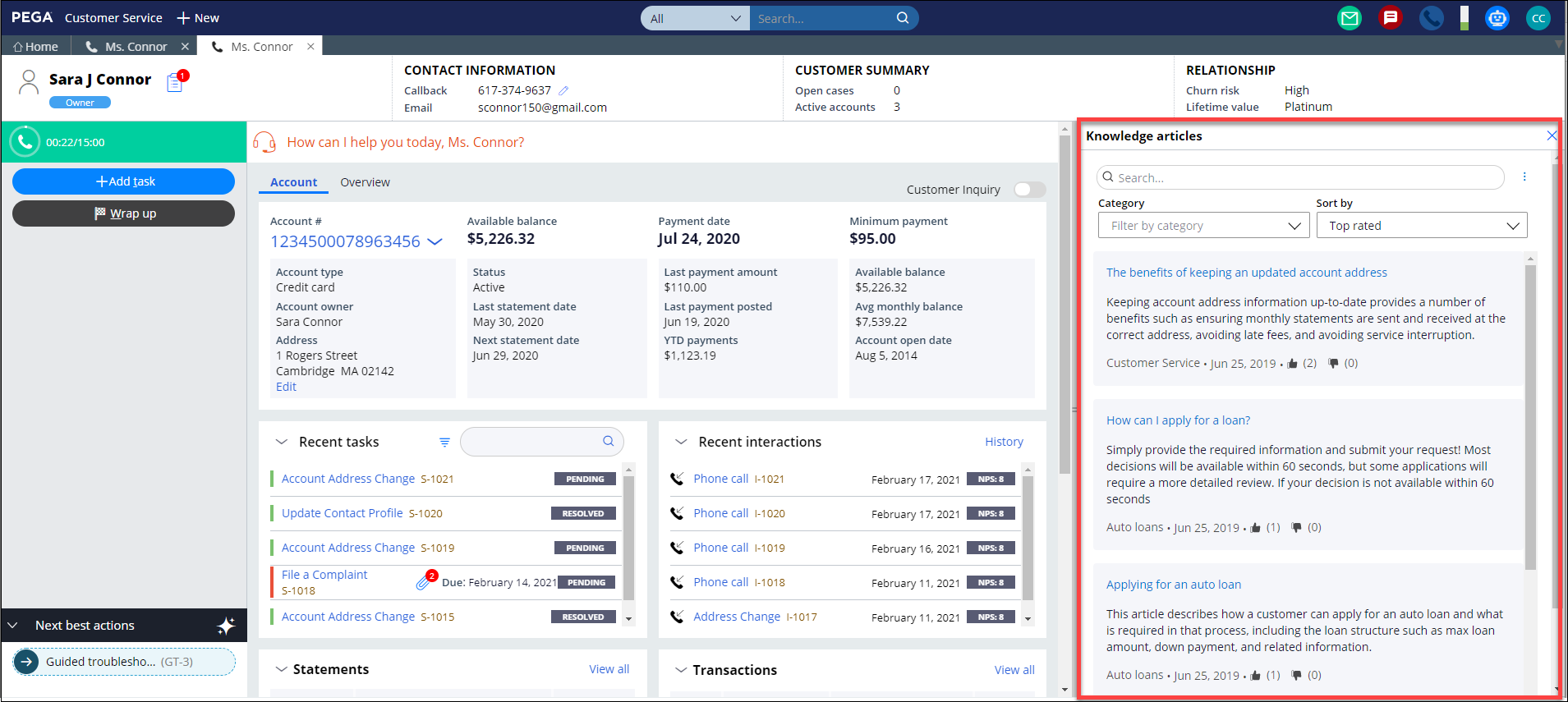Viewport: 1568px width, 702px height.
Task: Click the pencil icon beside callback number
Action: coord(563,90)
